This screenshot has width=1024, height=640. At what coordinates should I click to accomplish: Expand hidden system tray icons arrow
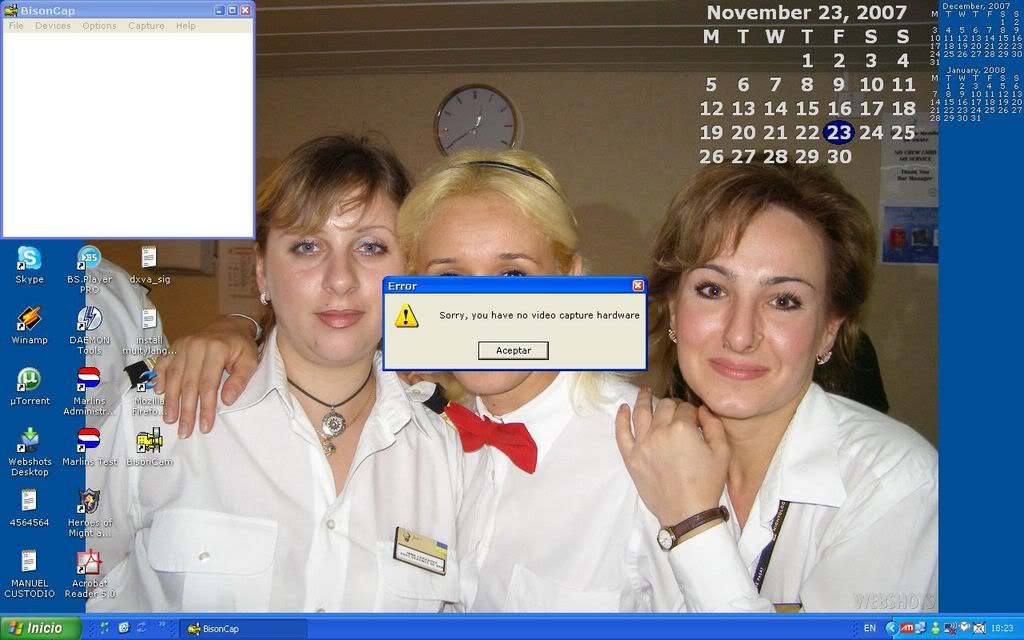[890, 628]
